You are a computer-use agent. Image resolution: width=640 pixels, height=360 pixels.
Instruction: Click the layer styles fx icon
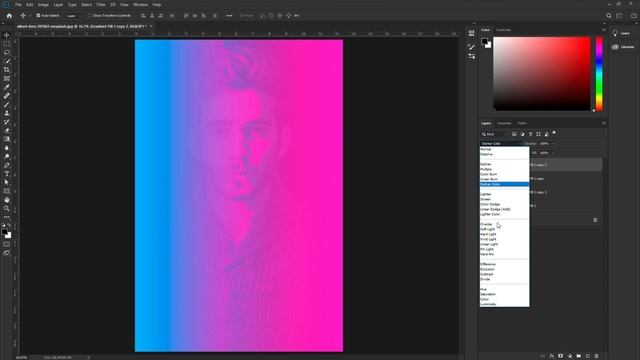point(552,356)
